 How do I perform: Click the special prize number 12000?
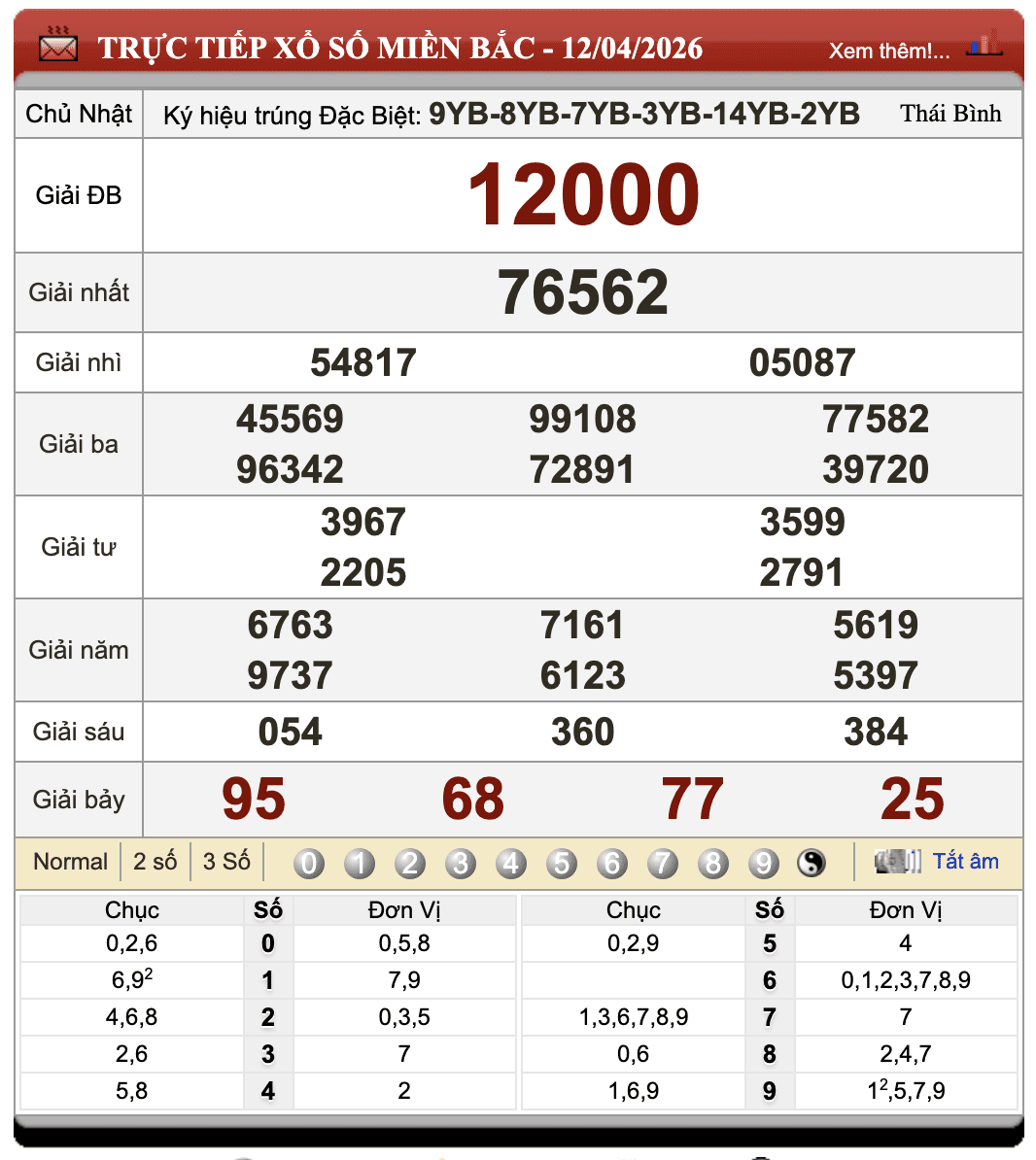(x=583, y=195)
